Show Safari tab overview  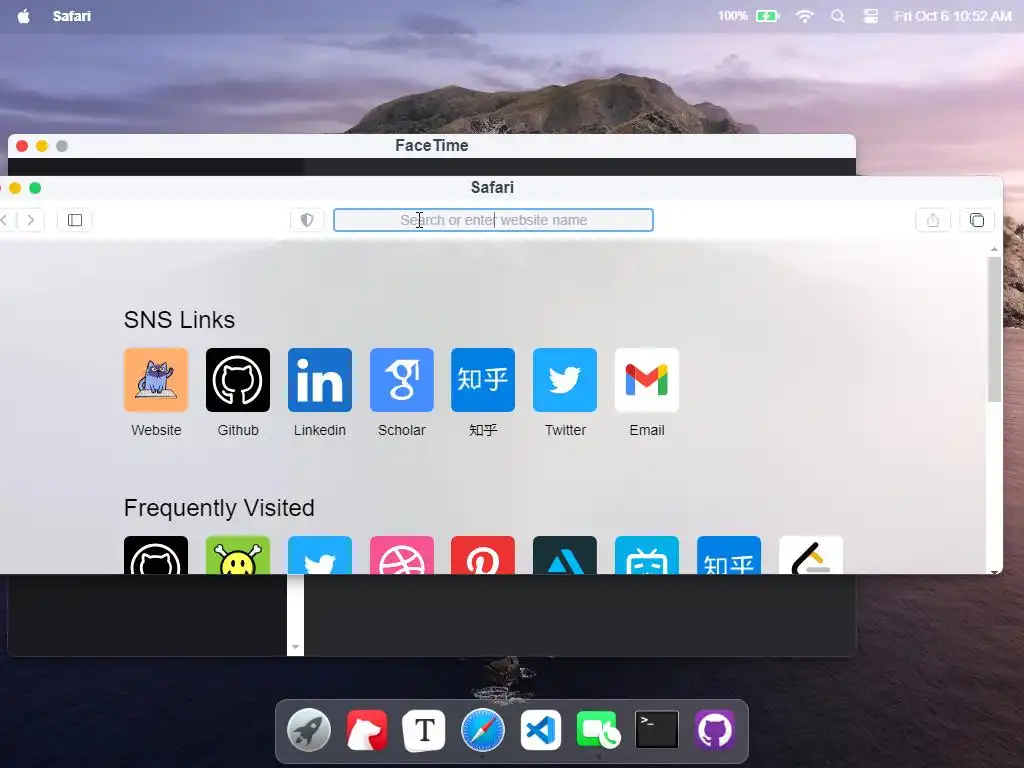[x=977, y=220]
